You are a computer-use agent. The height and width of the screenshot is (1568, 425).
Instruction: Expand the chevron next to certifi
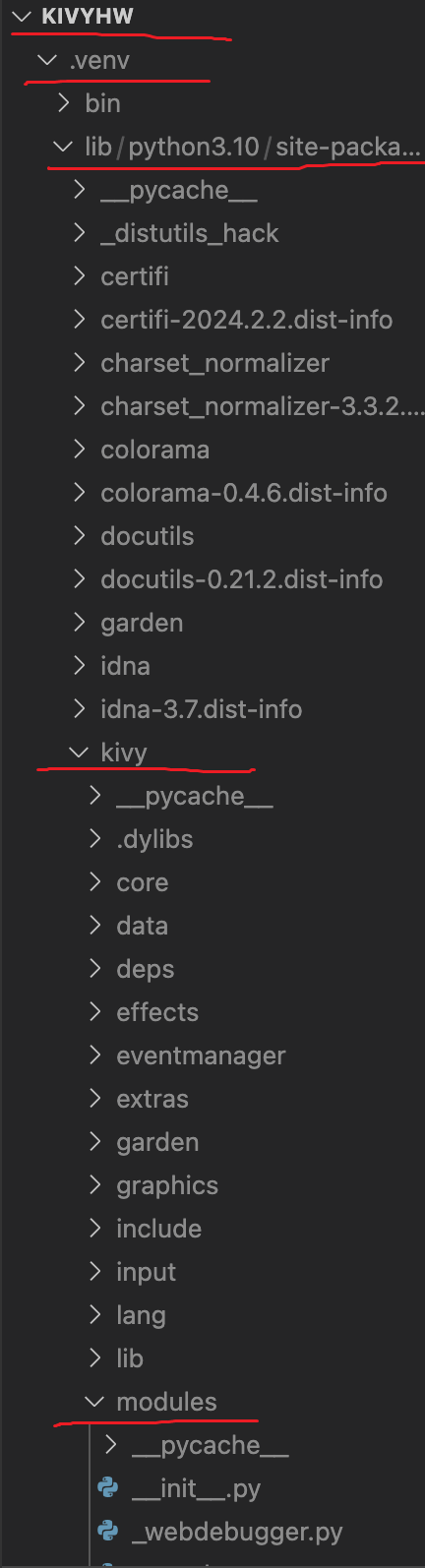(x=79, y=276)
